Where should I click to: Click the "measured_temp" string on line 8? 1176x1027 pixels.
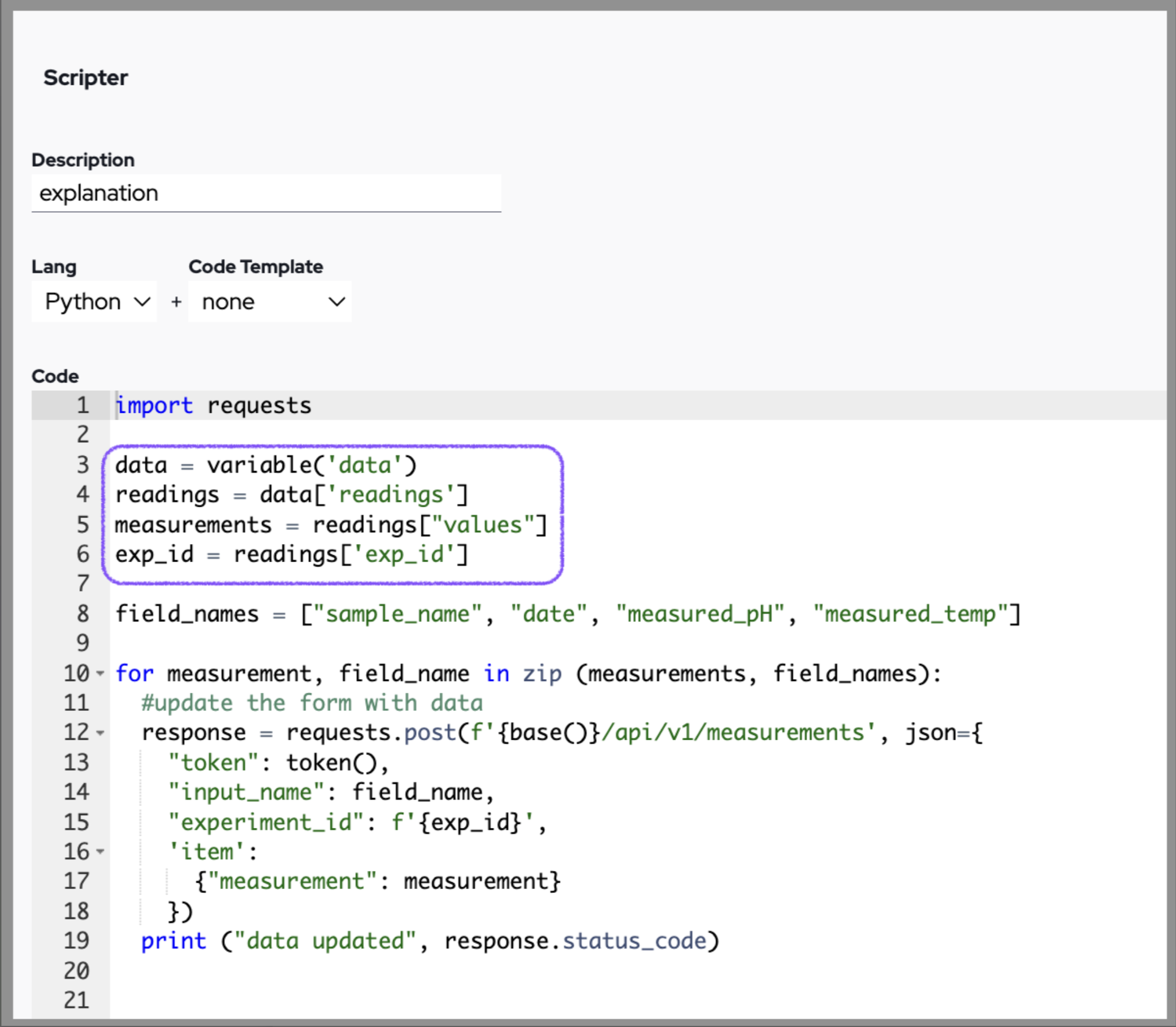coord(911,614)
